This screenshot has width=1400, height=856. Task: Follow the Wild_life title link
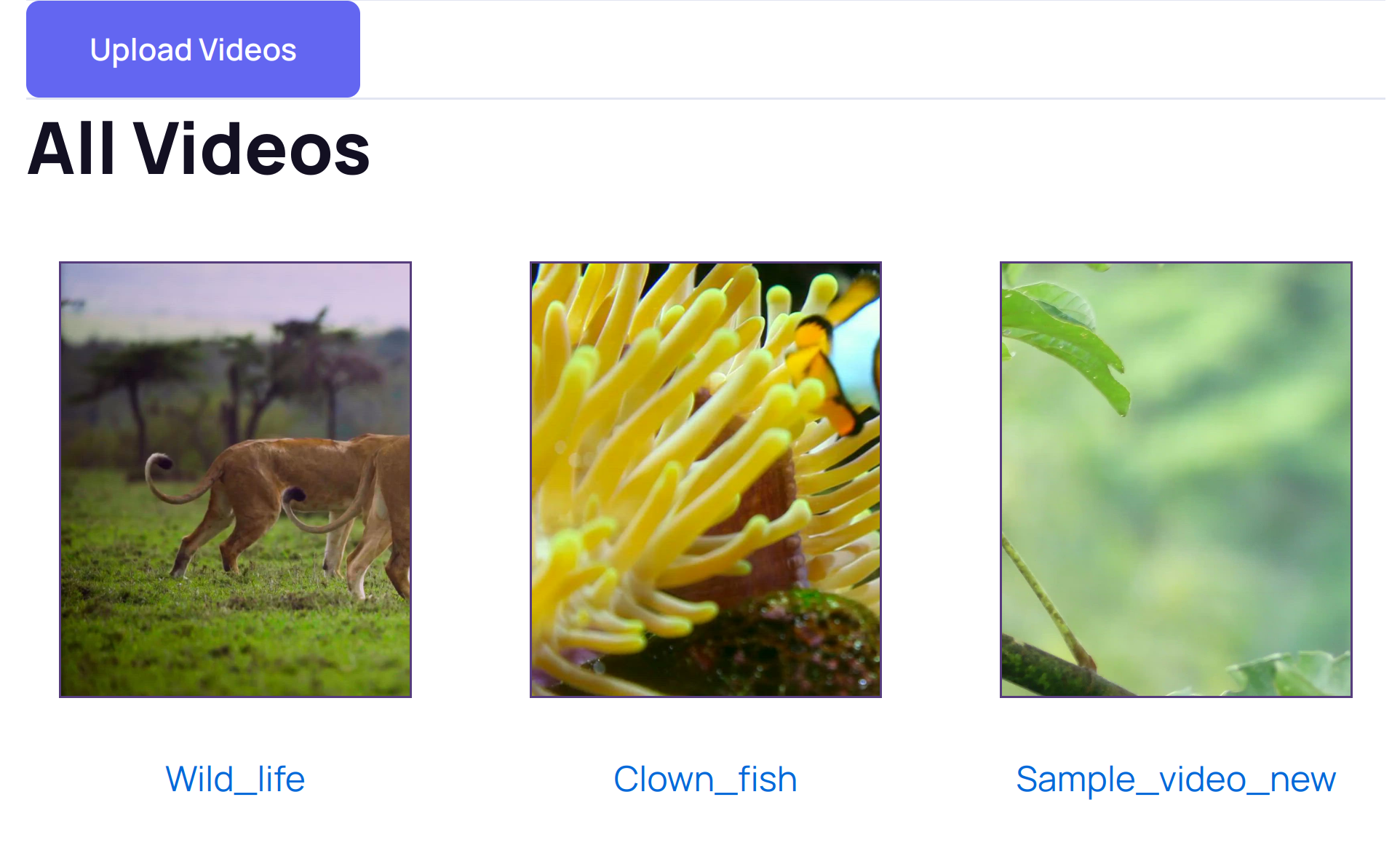click(235, 780)
